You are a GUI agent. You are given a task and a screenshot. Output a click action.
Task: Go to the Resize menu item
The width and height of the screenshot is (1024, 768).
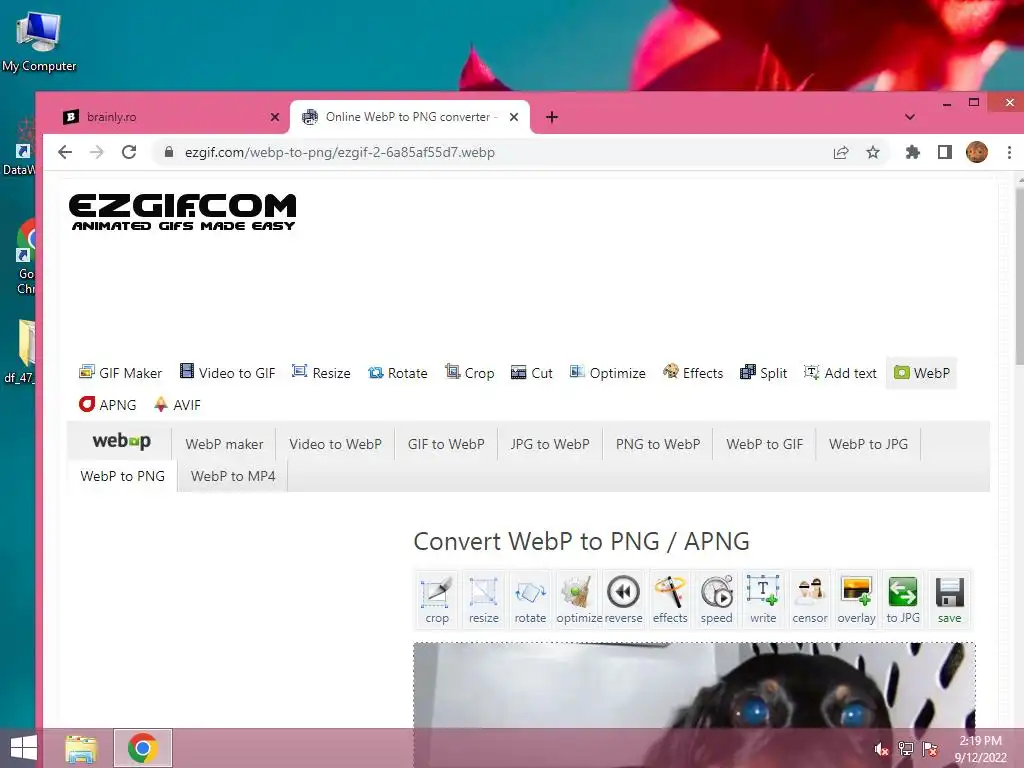[x=321, y=373]
